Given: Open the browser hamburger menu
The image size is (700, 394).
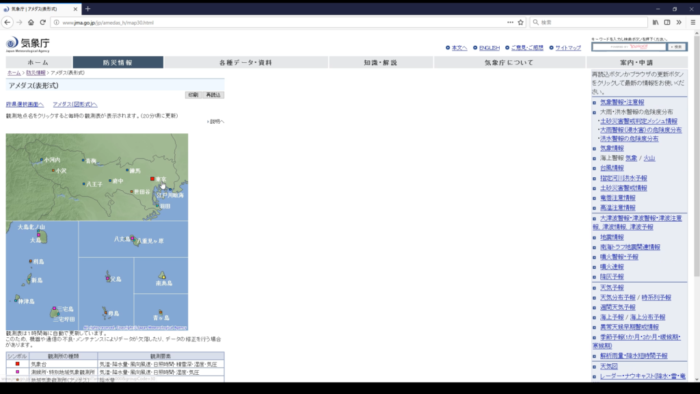Looking at the screenshot, I should click(x=693, y=22).
